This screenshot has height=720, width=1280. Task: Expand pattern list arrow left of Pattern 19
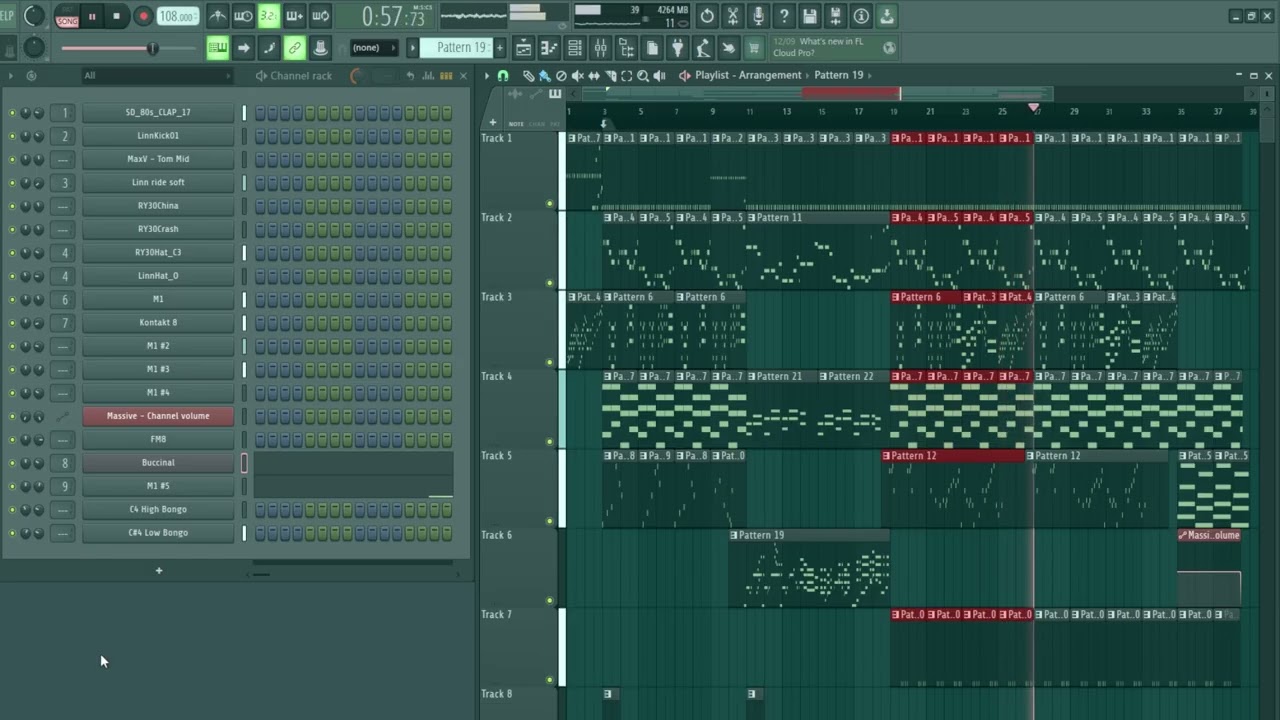[x=412, y=48]
